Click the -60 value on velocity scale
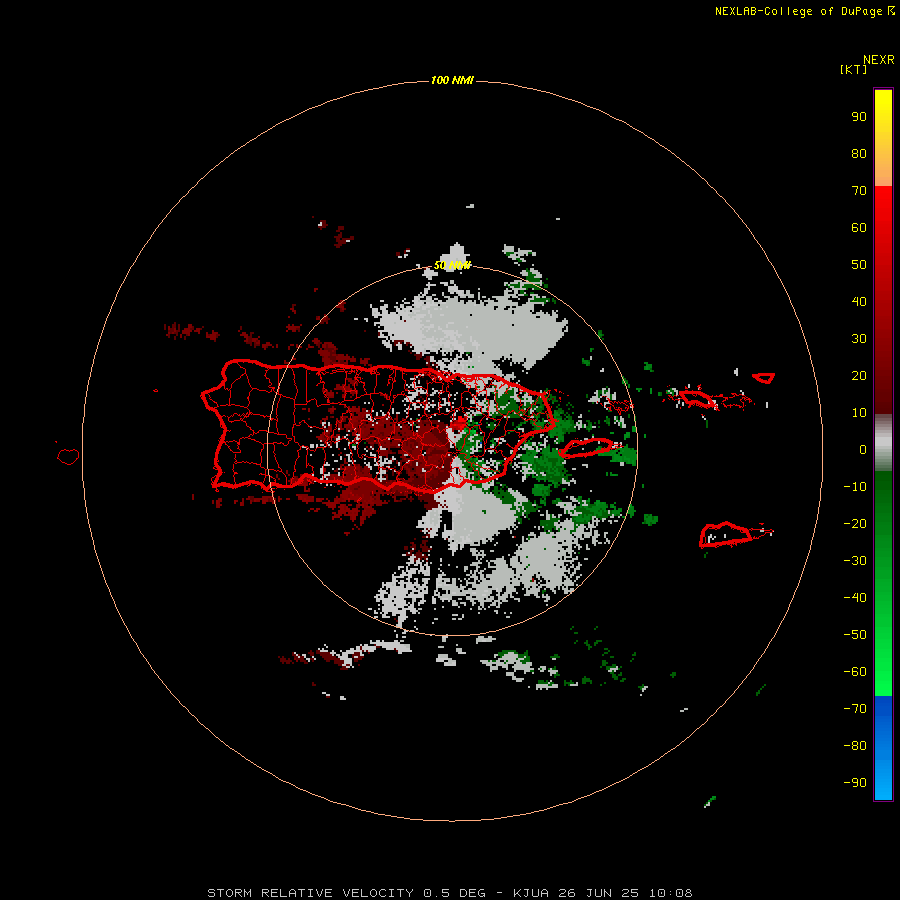This screenshot has width=900, height=900. pyautogui.click(x=855, y=672)
